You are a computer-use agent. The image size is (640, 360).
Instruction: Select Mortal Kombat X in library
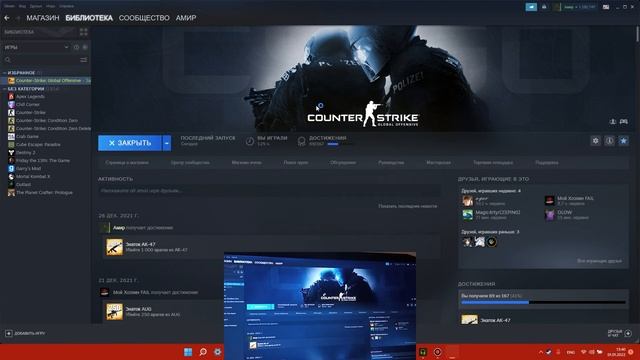coord(33,177)
